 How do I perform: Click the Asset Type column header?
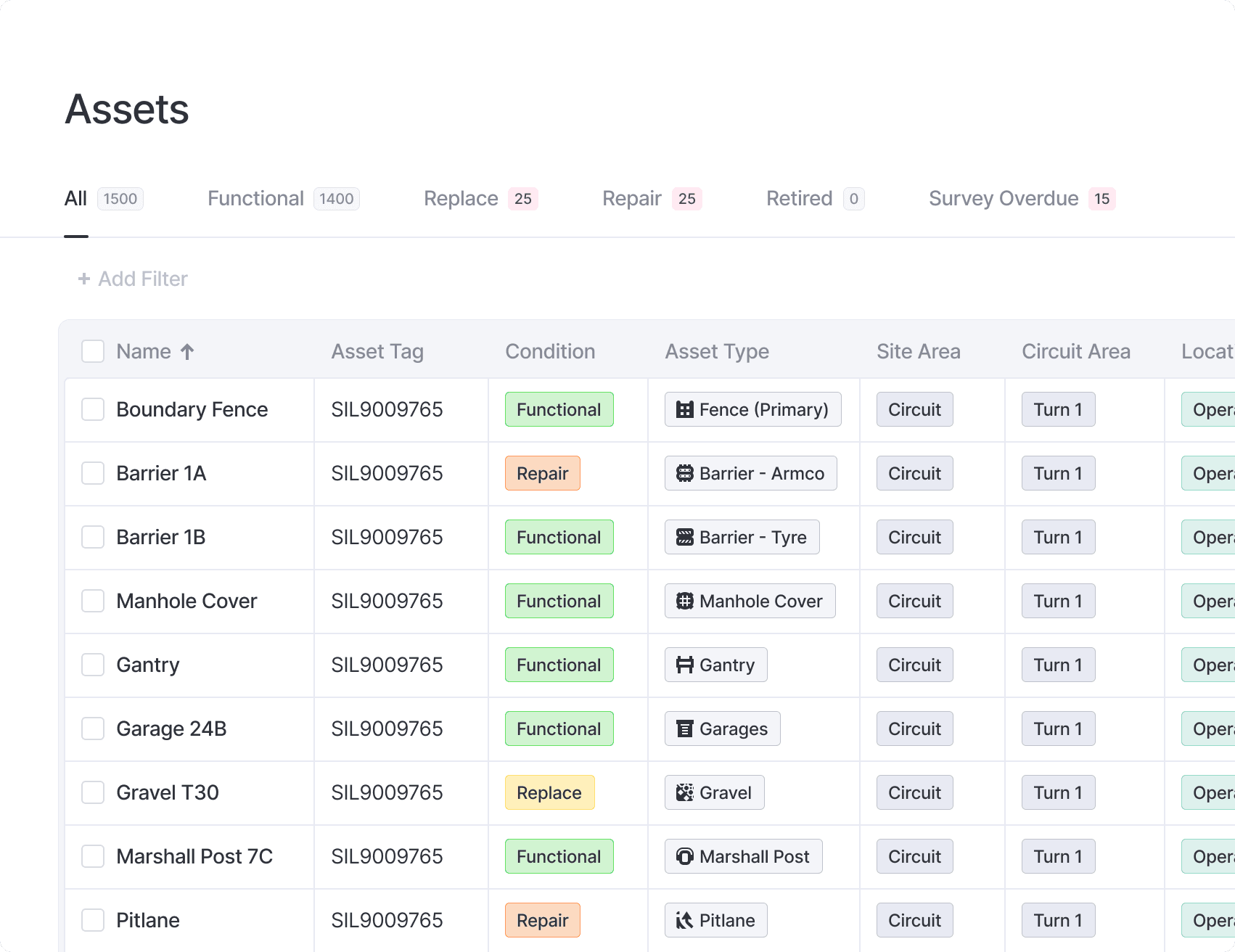click(x=717, y=352)
